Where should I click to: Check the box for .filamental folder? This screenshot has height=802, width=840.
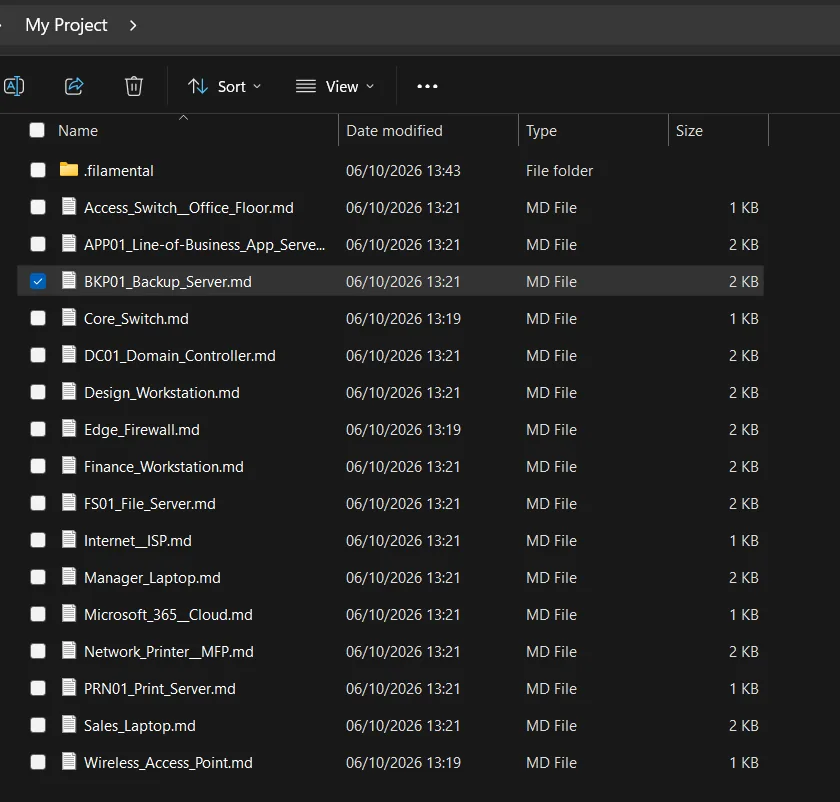click(x=38, y=170)
